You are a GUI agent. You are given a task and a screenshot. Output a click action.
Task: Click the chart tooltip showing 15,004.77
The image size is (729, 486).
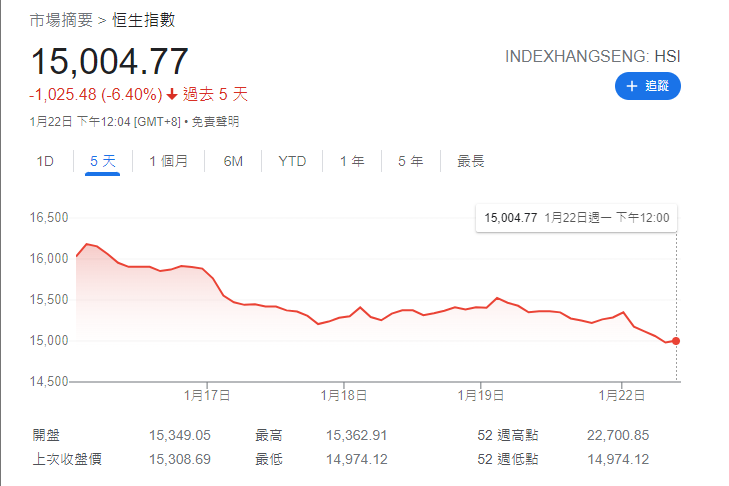click(576, 217)
